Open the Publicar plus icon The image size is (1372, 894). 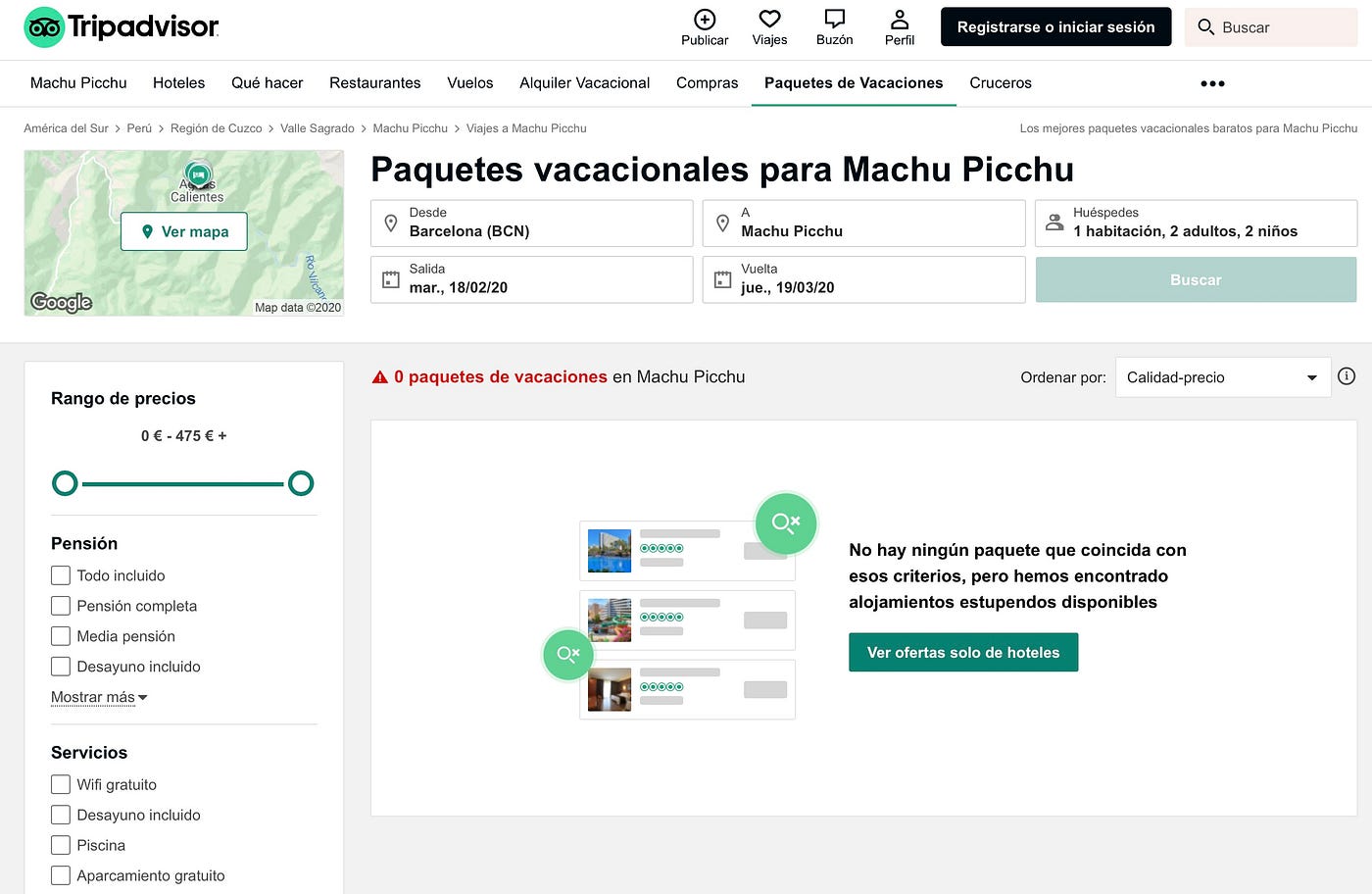tap(705, 20)
